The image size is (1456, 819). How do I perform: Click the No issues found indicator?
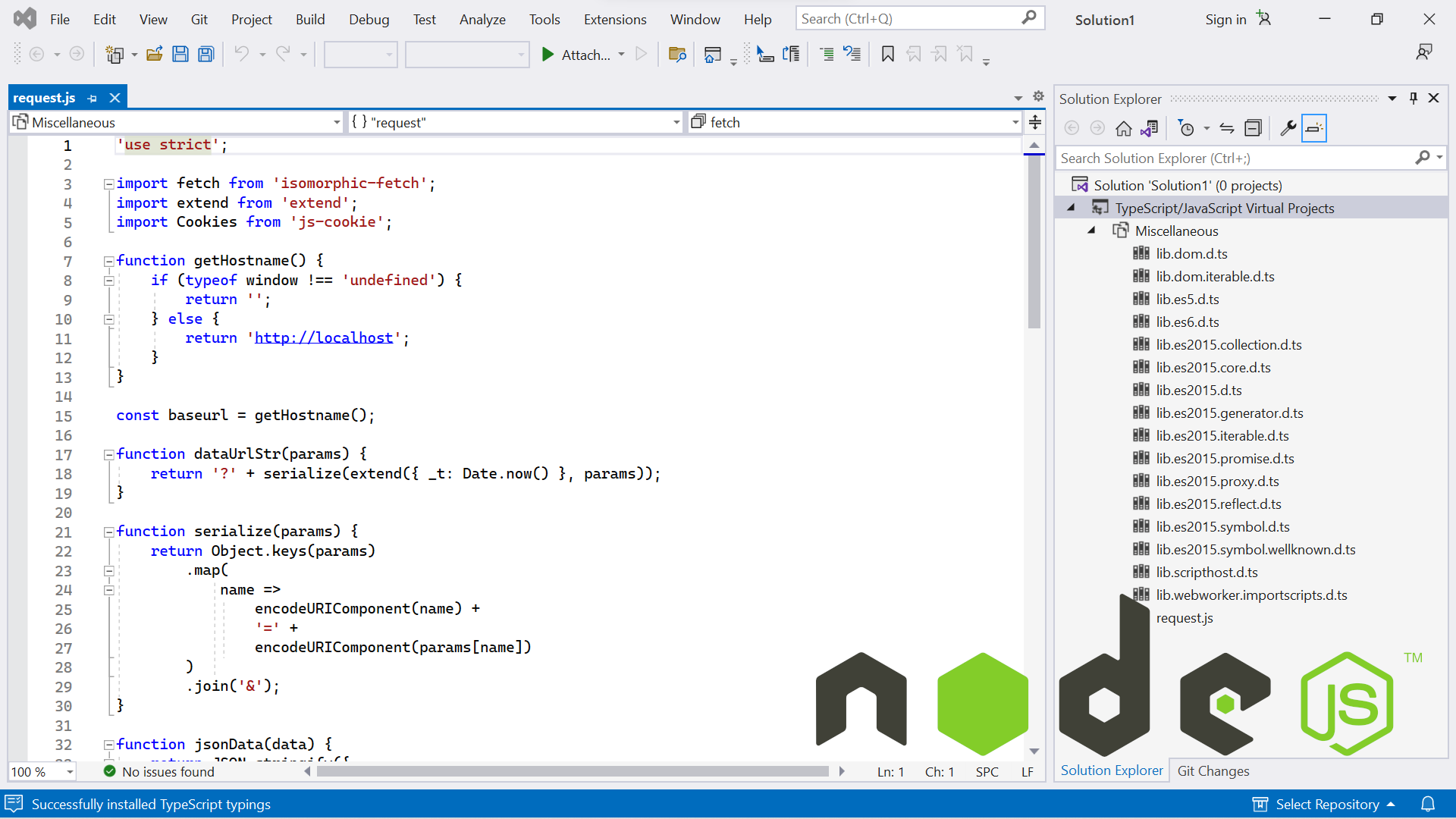[x=158, y=772]
